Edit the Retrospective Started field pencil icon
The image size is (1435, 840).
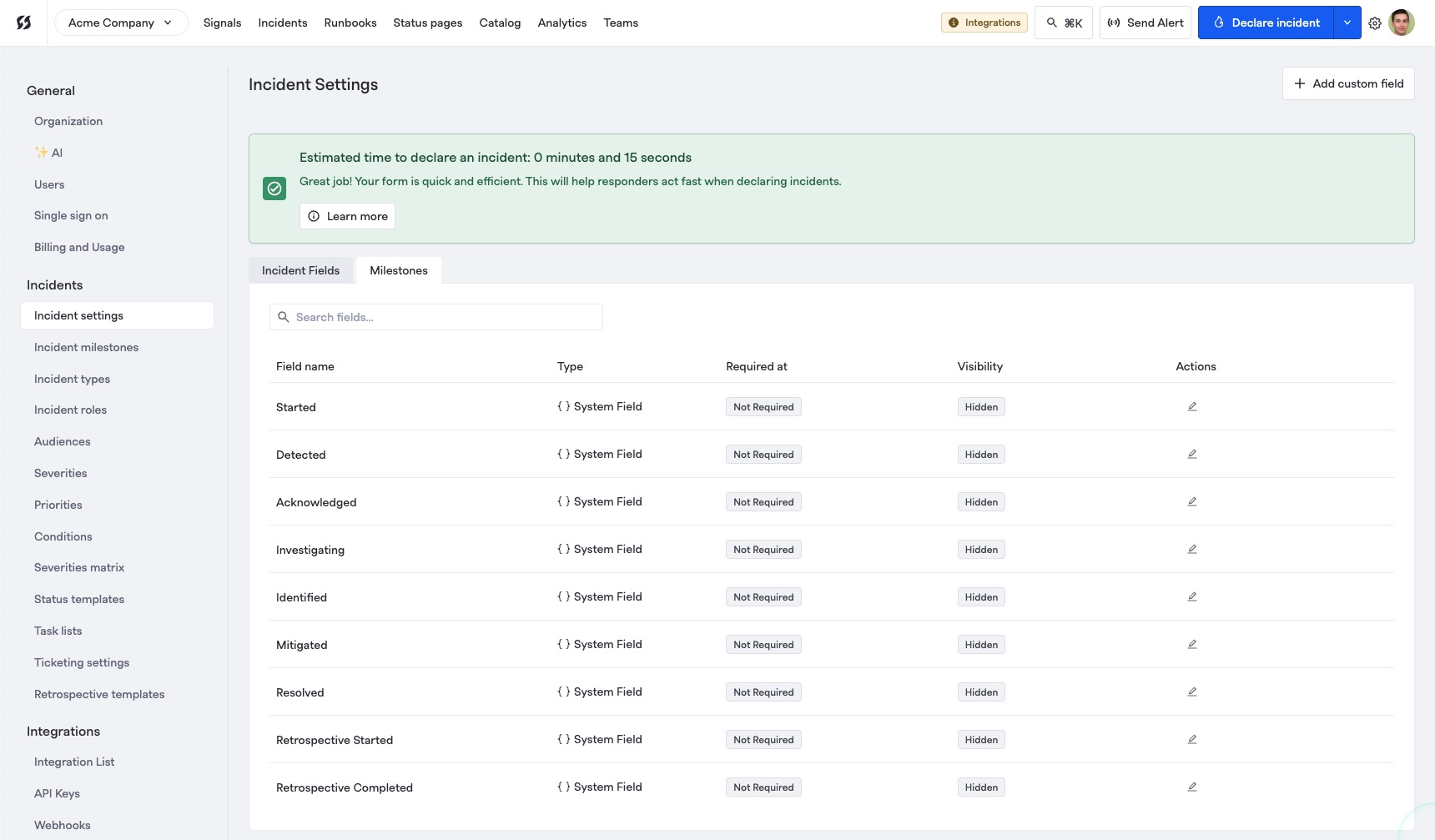coord(1192,739)
